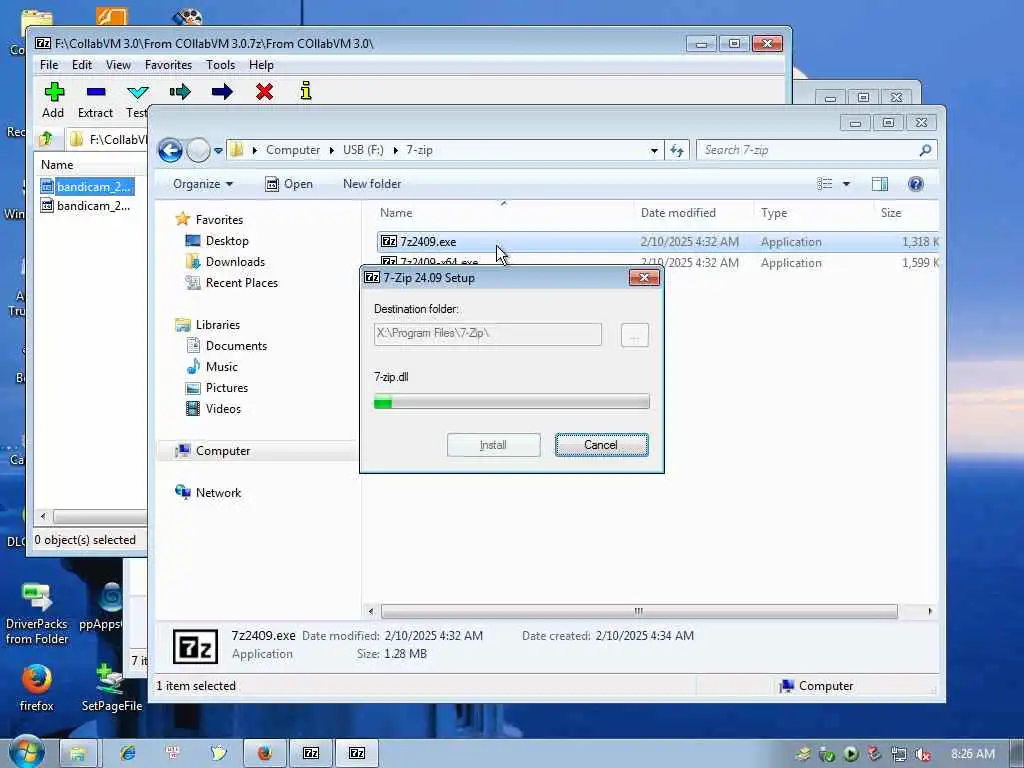The height and width of the screenshot is (768, 1024).
Task: Open the view options dropdown arrow
Action: (x=846, y=184)
